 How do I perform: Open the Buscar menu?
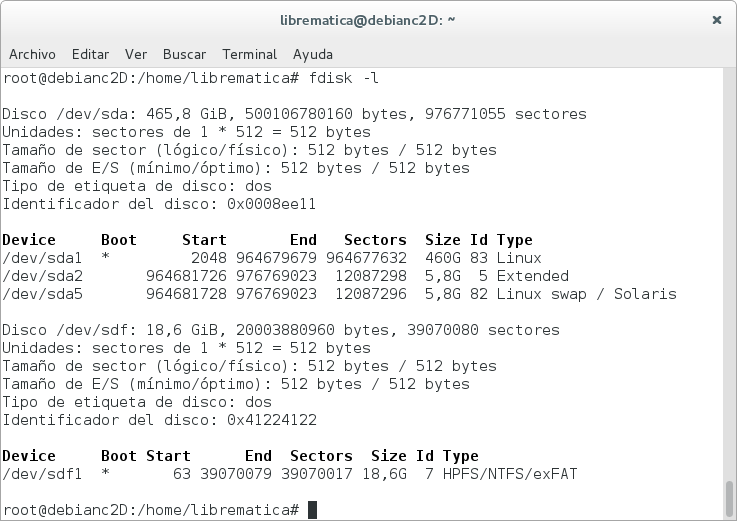(x=184, y=54)
